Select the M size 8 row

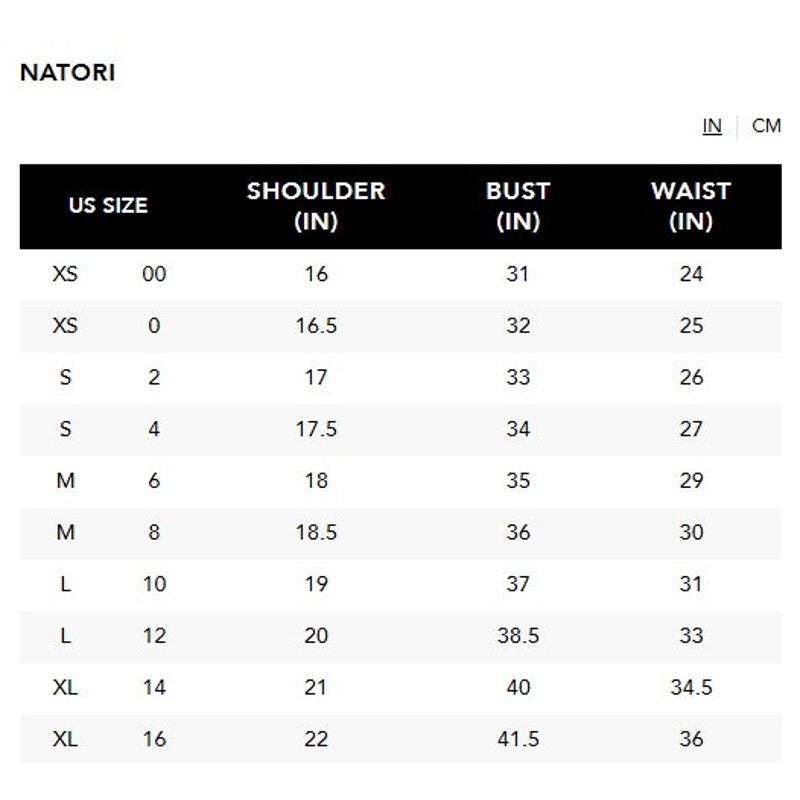pyautogui.click(x=401, y=533)
